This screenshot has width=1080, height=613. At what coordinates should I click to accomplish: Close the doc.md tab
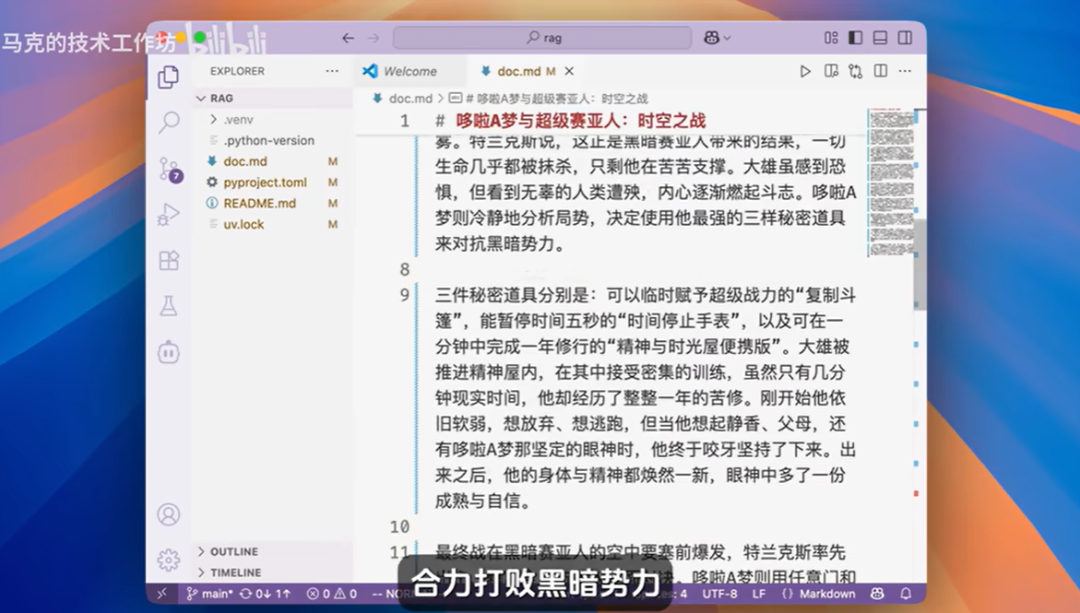[x=570, y=71]
